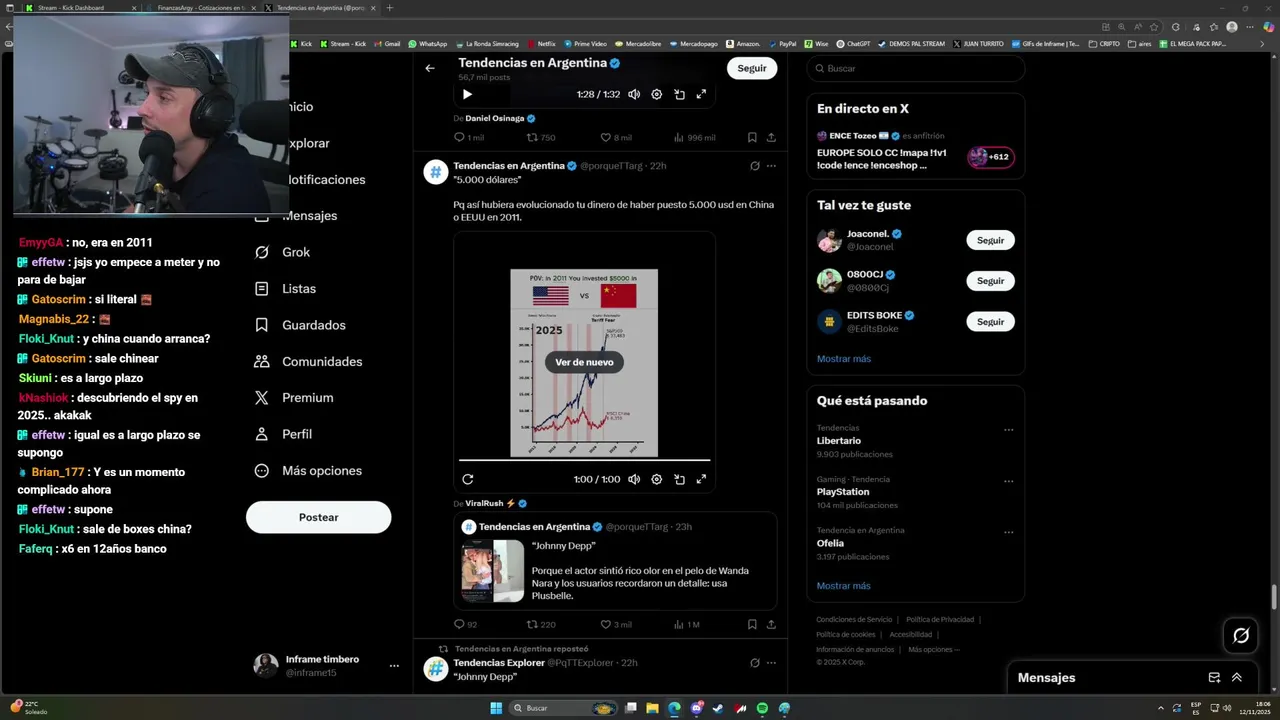Open picture-in-picture on the 1:28 / 1:32 video
The image size is (1280, 720).
coord(679,94)
